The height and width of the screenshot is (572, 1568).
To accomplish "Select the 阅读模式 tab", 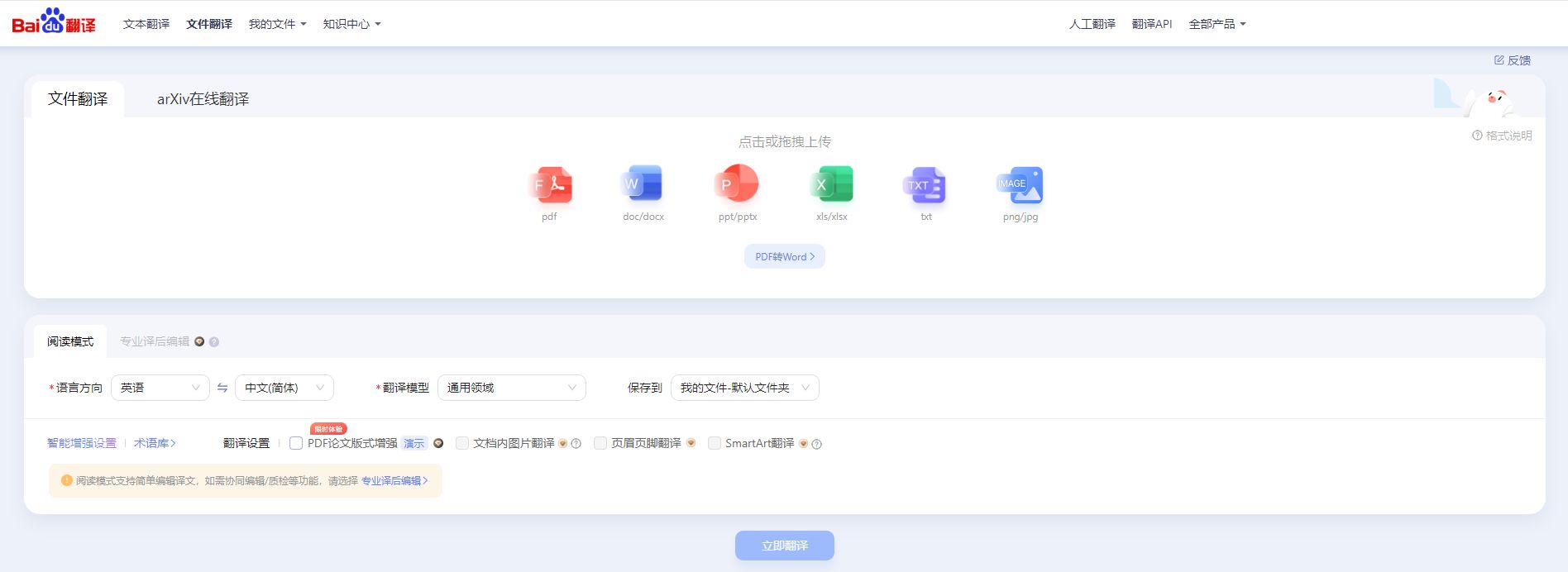I will 70,341.
